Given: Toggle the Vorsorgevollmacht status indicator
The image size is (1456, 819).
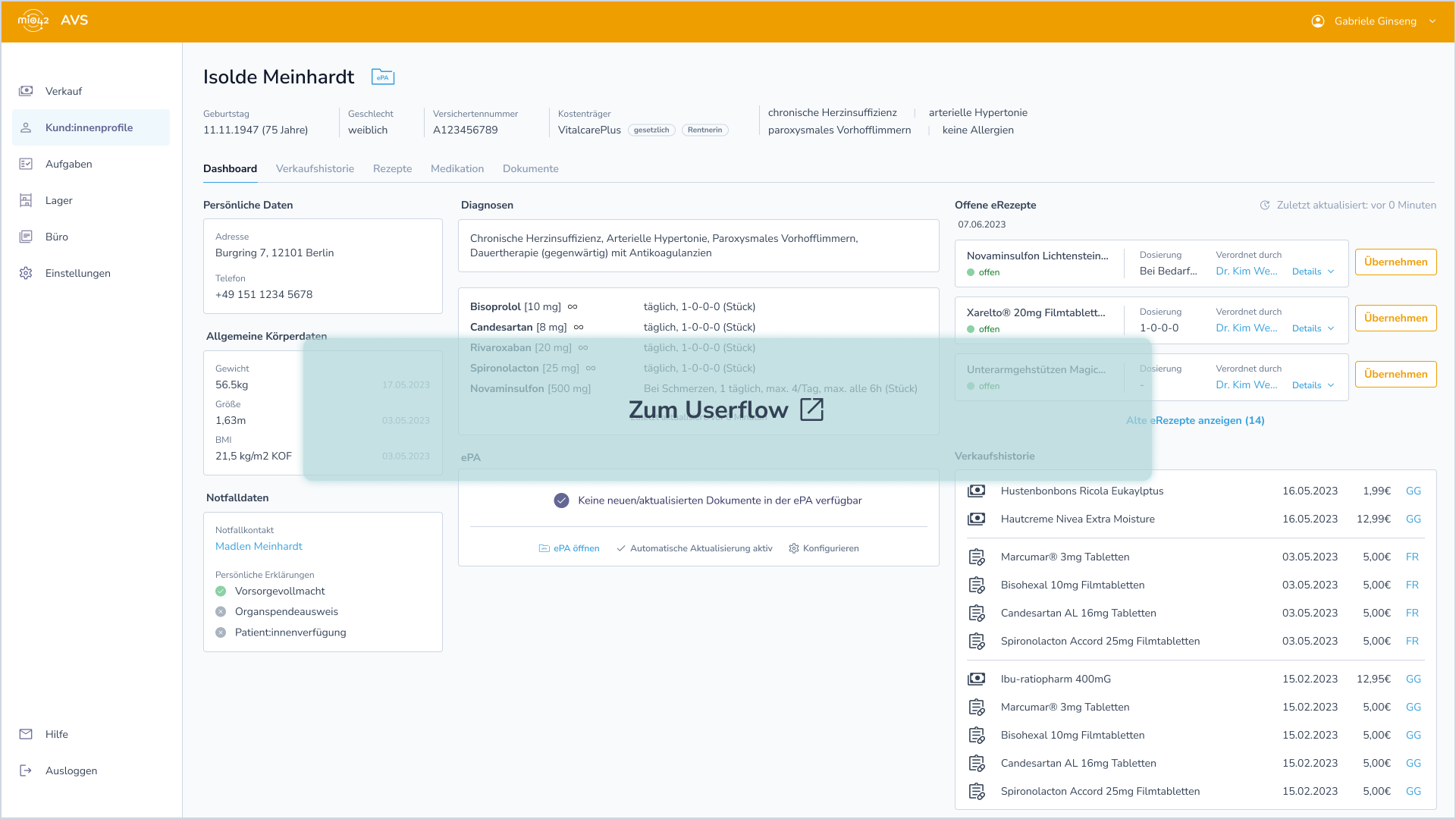Looking at the screenshot, I should pyautogui.click(x=221, y=591).
